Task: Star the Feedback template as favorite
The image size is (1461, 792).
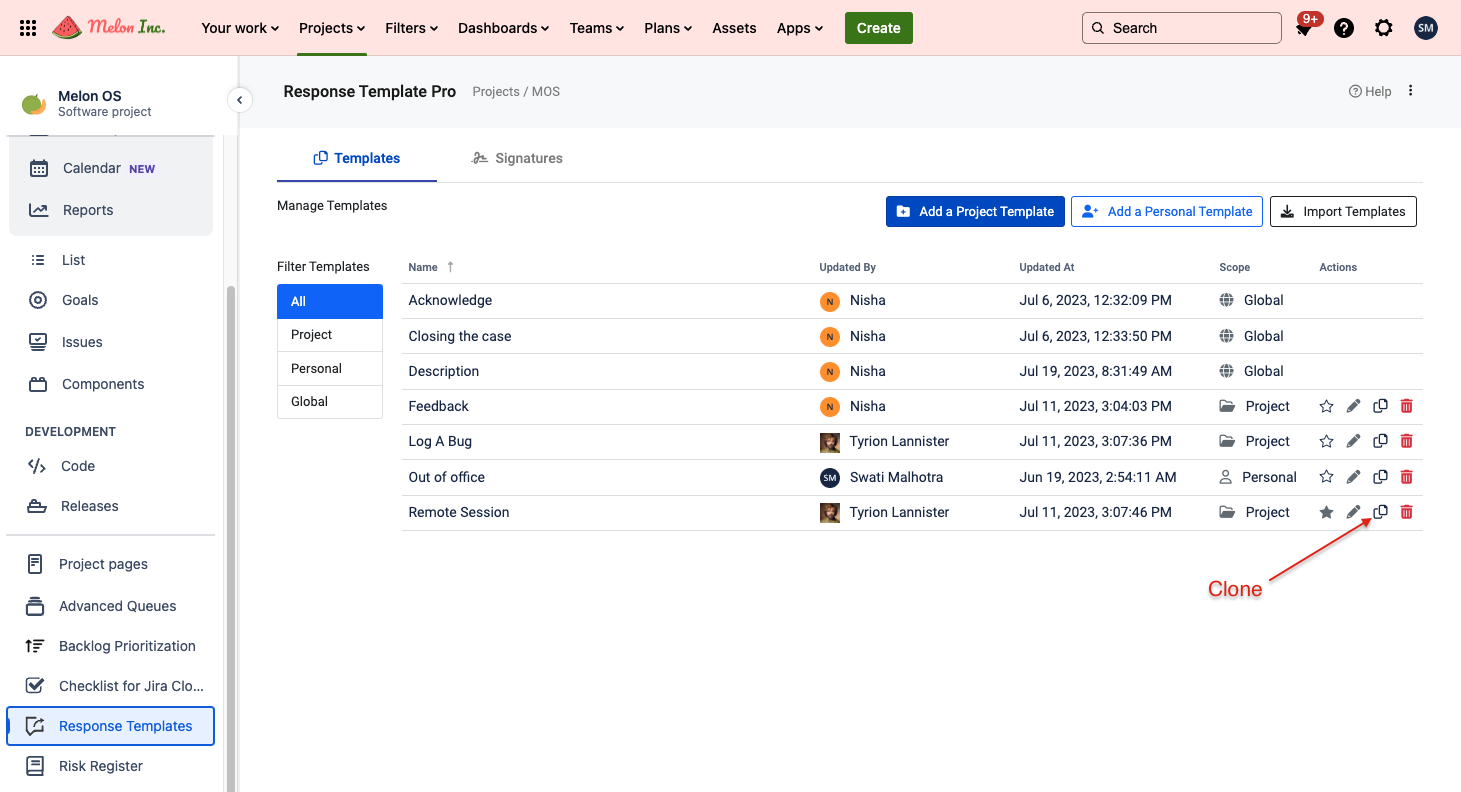Action: (1326, 406)
